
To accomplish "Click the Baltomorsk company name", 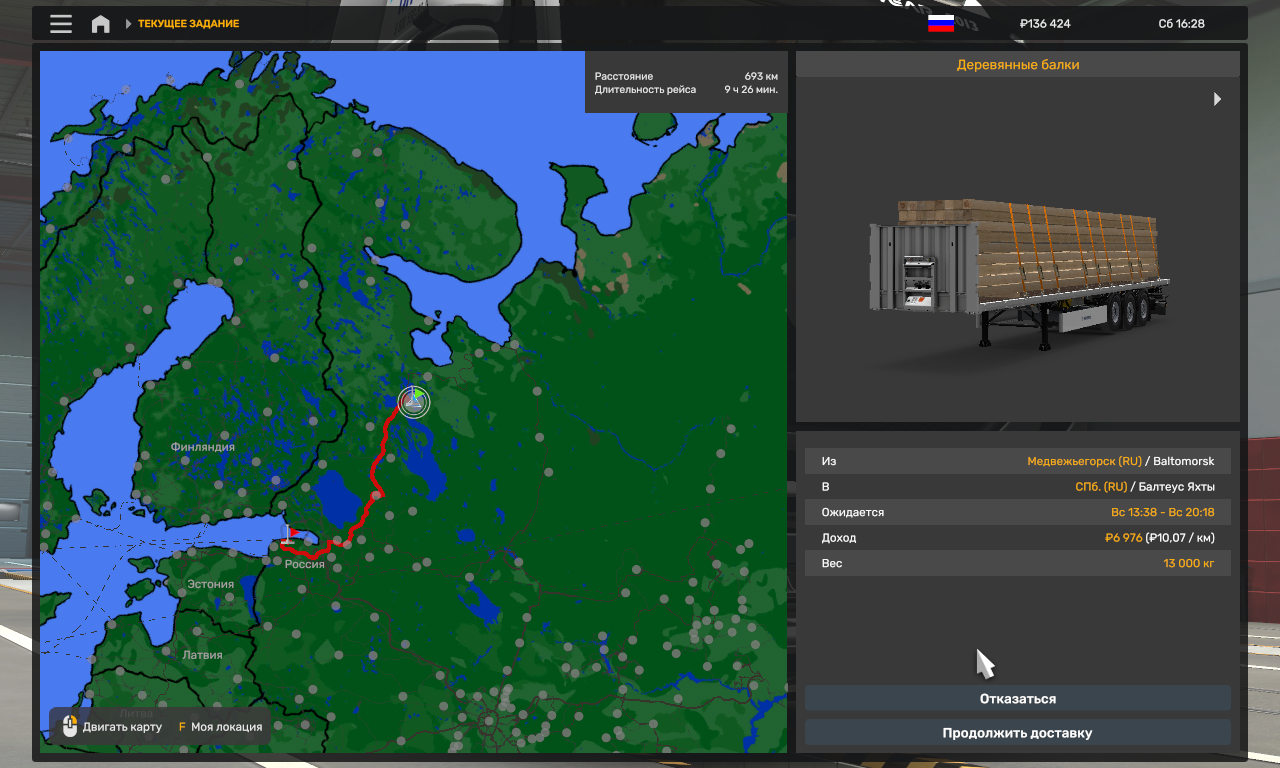I will [1184, 461].
